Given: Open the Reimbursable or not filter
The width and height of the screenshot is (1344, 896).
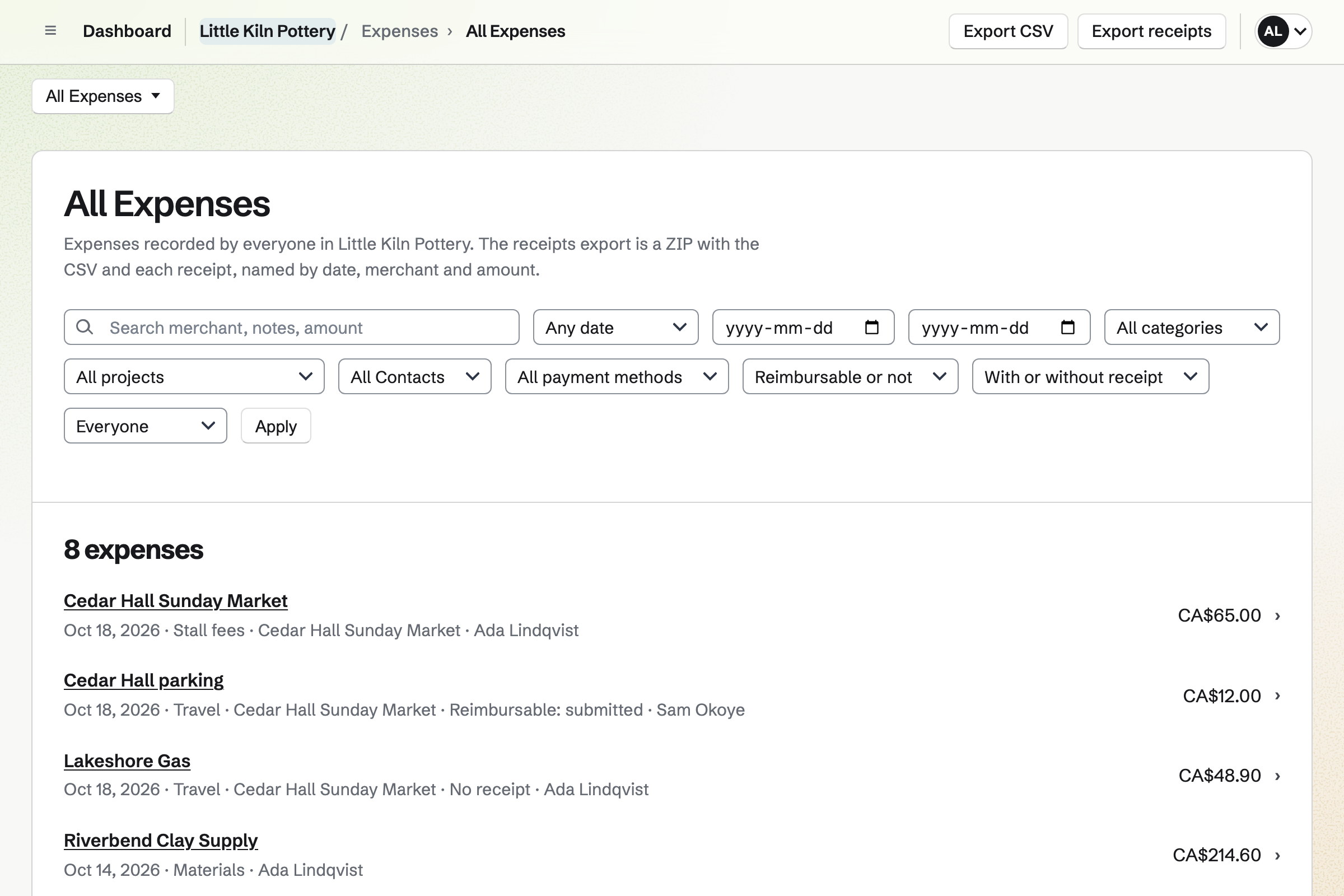Looking at the screenshot, I should [850, 376].
